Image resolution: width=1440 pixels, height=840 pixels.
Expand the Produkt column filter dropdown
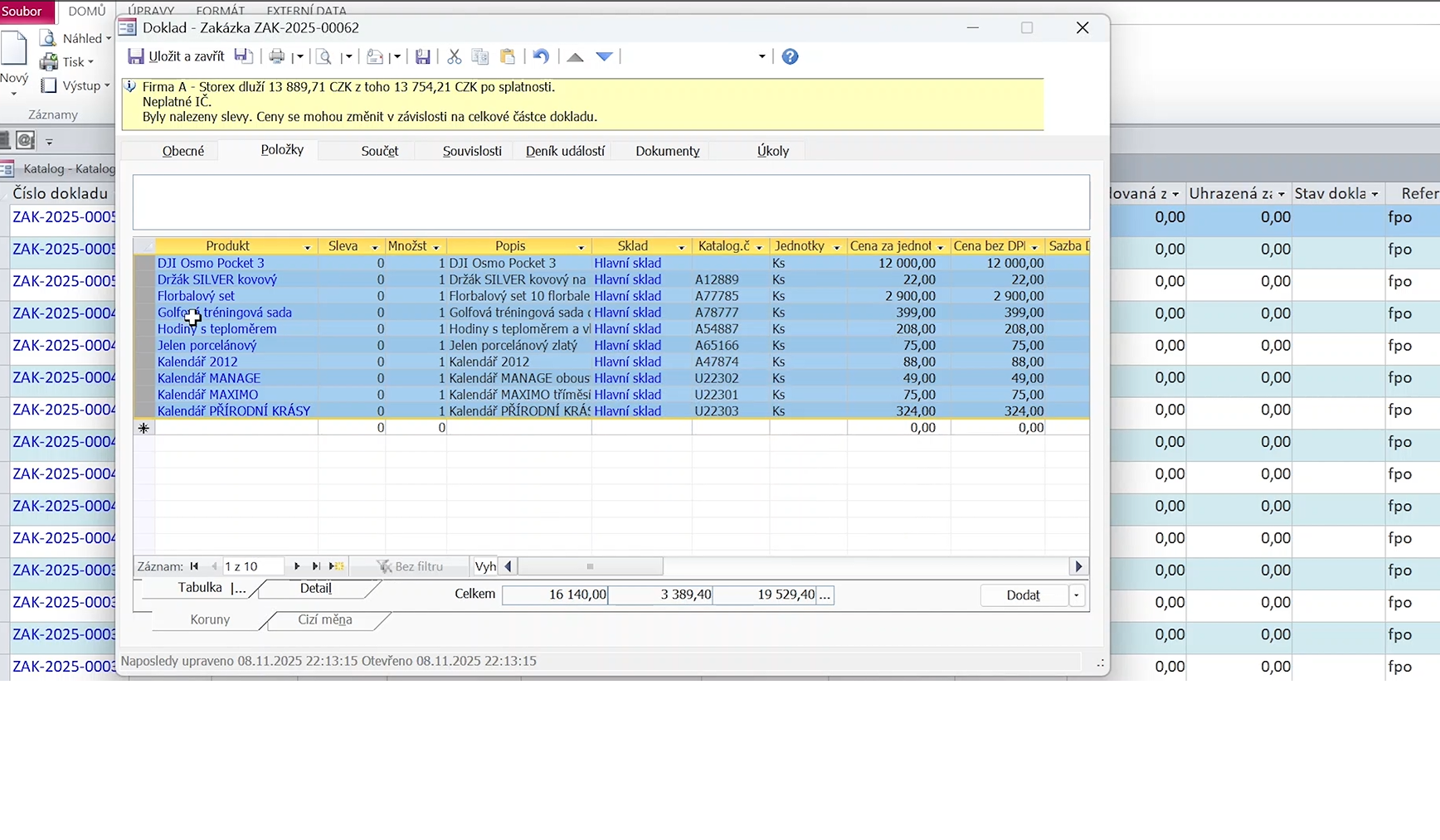click(307, 247)
